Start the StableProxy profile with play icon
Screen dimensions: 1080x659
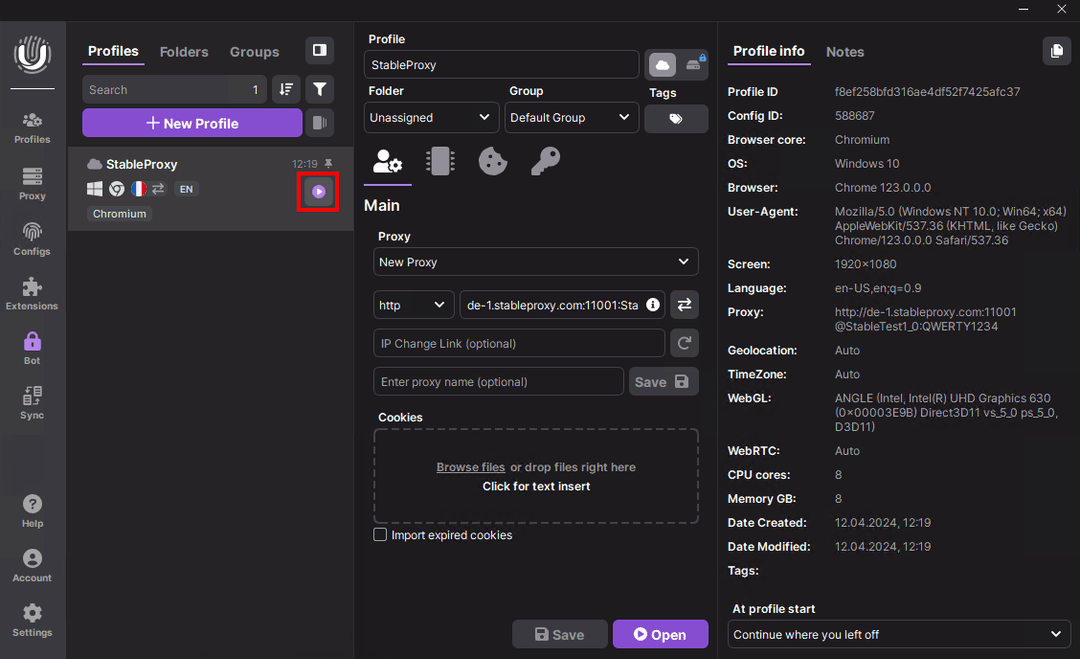point(318,192)
